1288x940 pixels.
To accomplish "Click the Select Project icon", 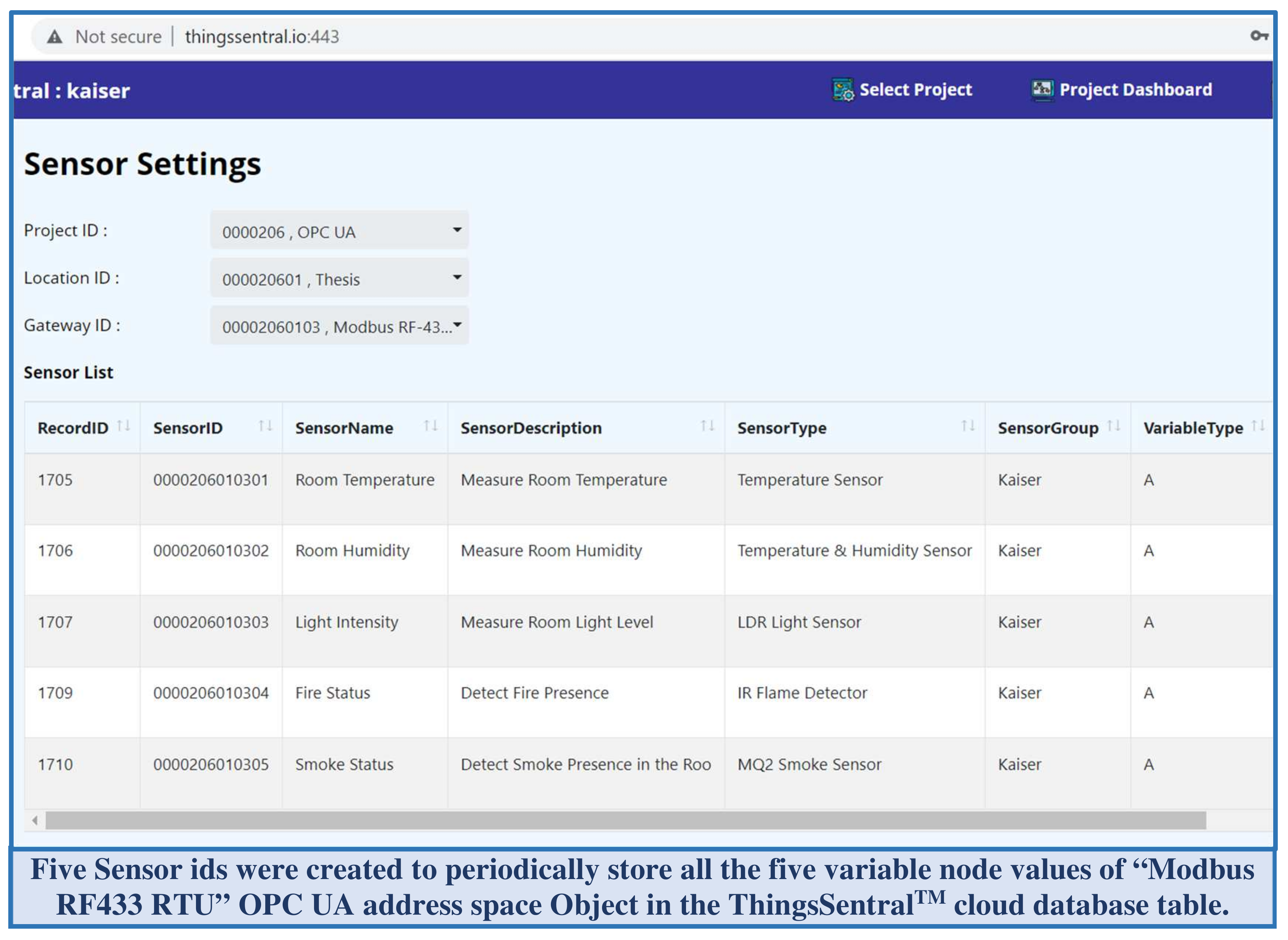I will click(843, 90).
